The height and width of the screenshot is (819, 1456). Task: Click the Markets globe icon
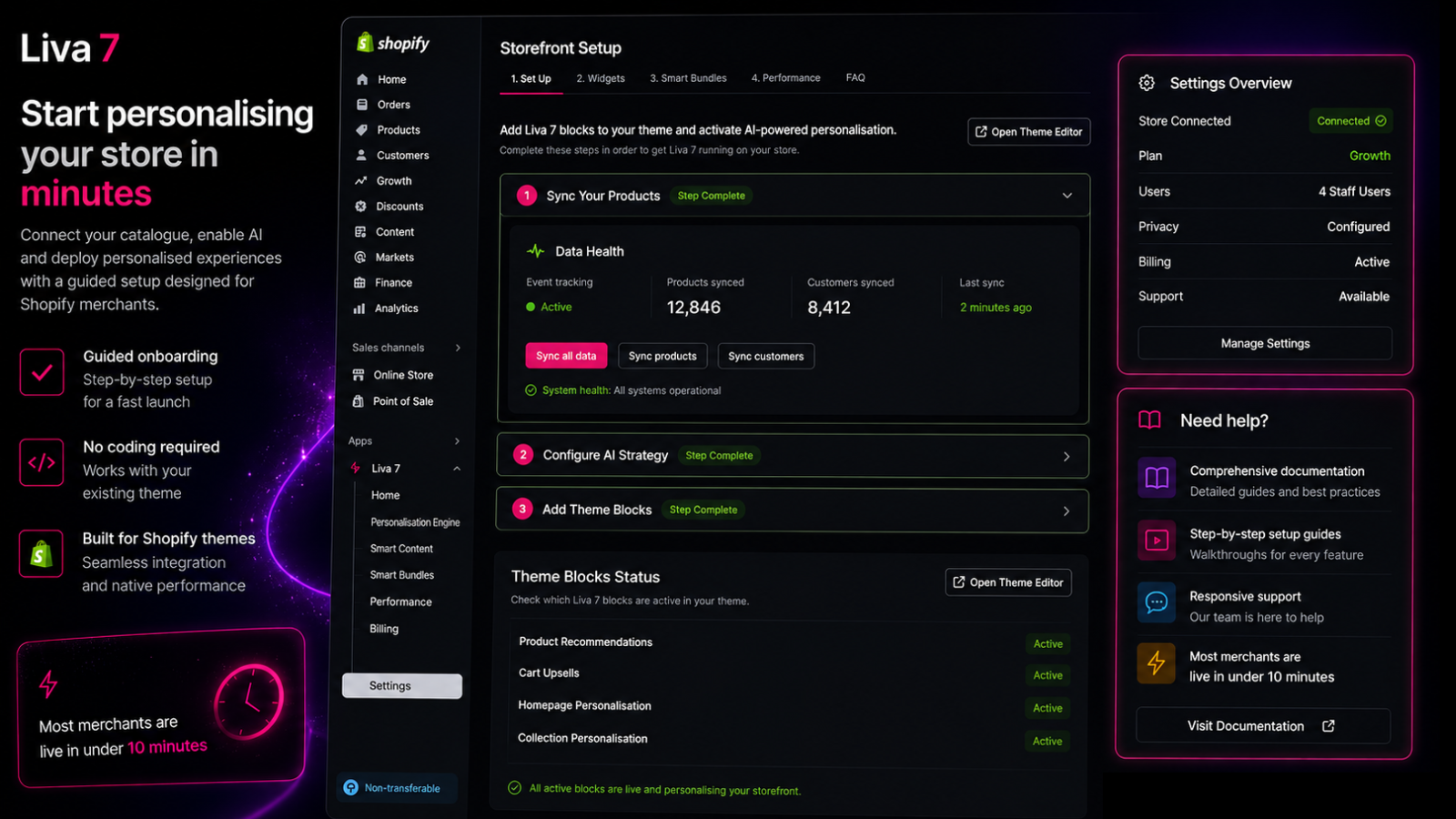(360, 258)
